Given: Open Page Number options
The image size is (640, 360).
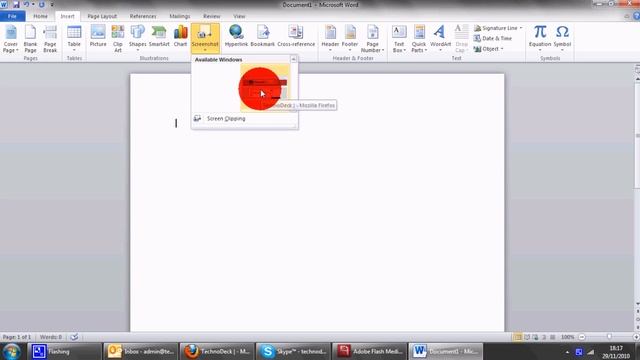Looking at the screenshot, I should tap(372, 39).
